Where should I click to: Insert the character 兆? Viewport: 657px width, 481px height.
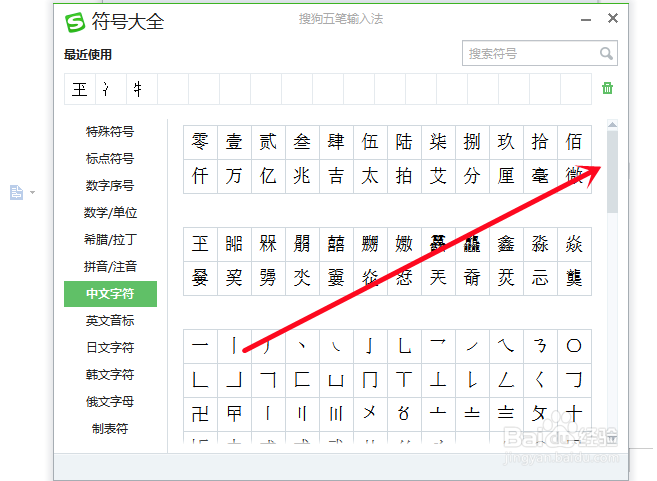point(302,176)
